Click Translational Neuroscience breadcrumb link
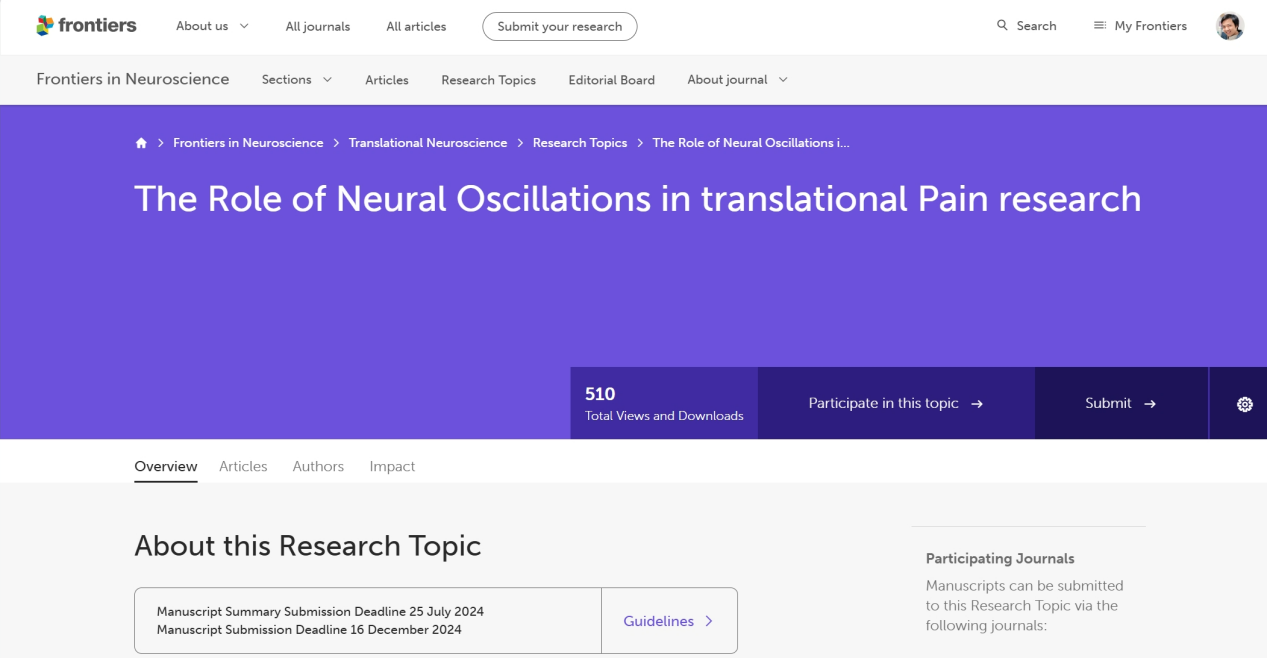The image size is (1267, 658). click(x=427, y=143)
